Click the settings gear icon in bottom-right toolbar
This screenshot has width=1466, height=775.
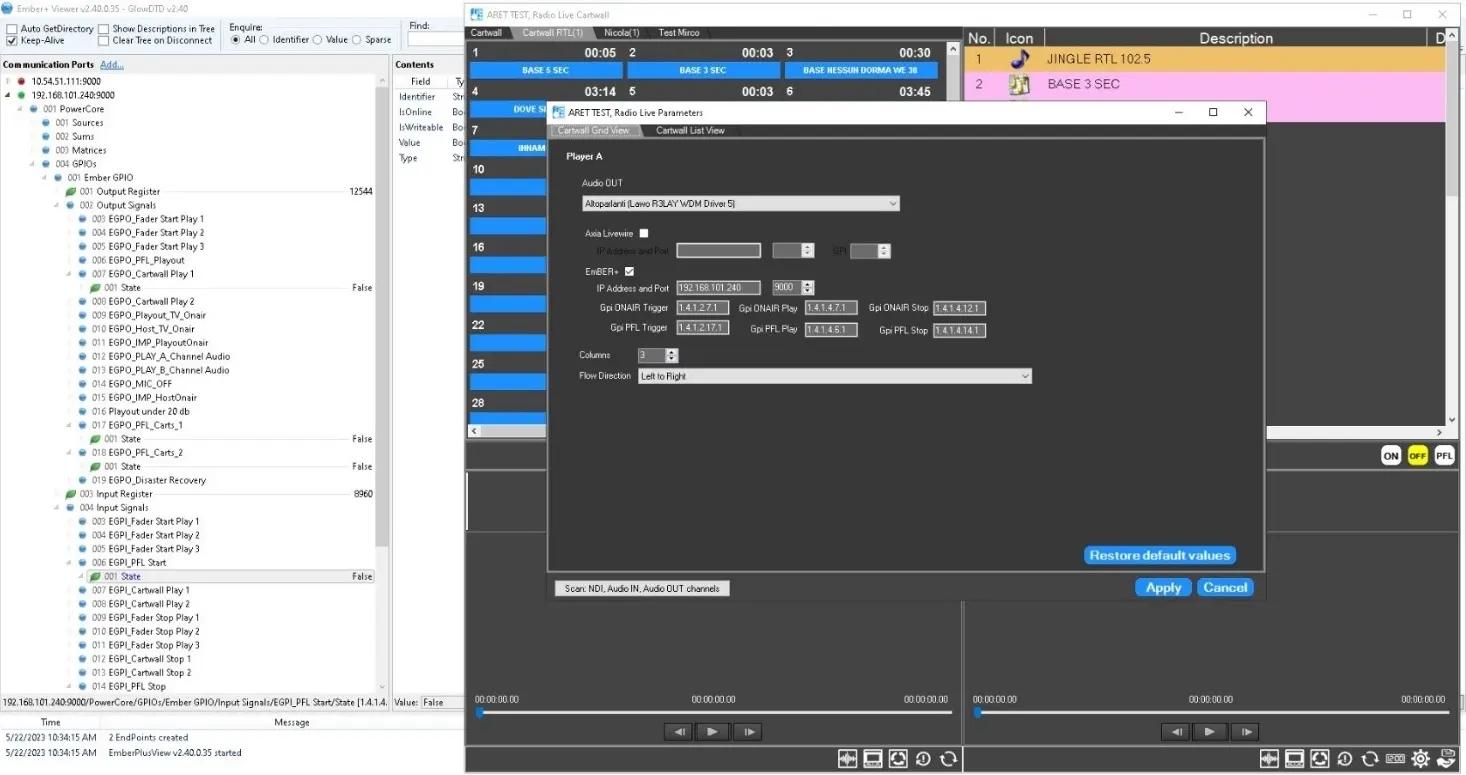coord(1420,759)
